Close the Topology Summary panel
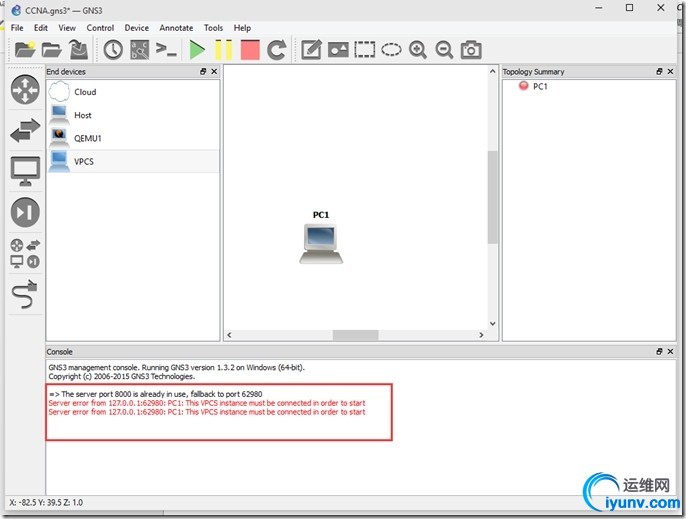This screenshot has height=519, width=686. 670,71
